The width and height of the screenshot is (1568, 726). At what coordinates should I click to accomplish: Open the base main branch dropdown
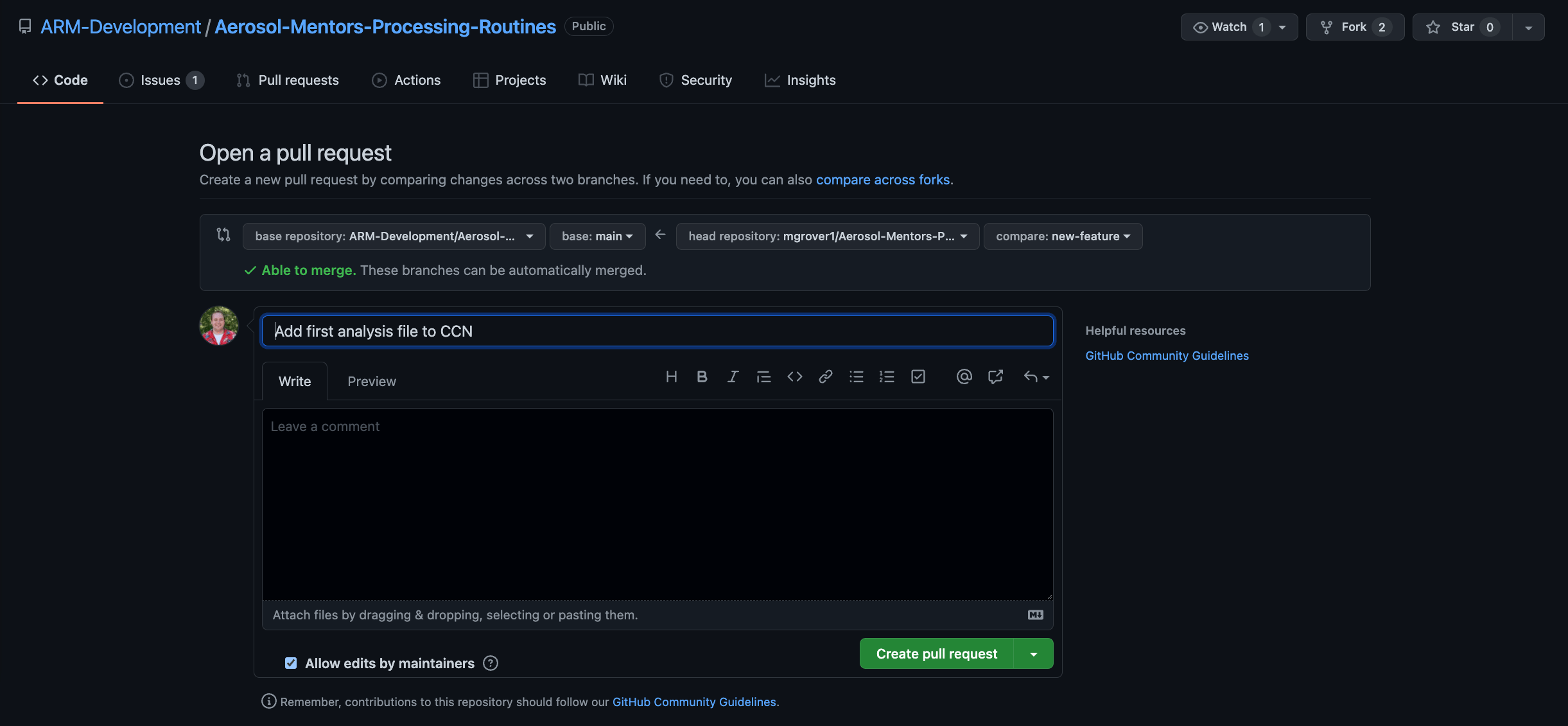coord(597,236)
